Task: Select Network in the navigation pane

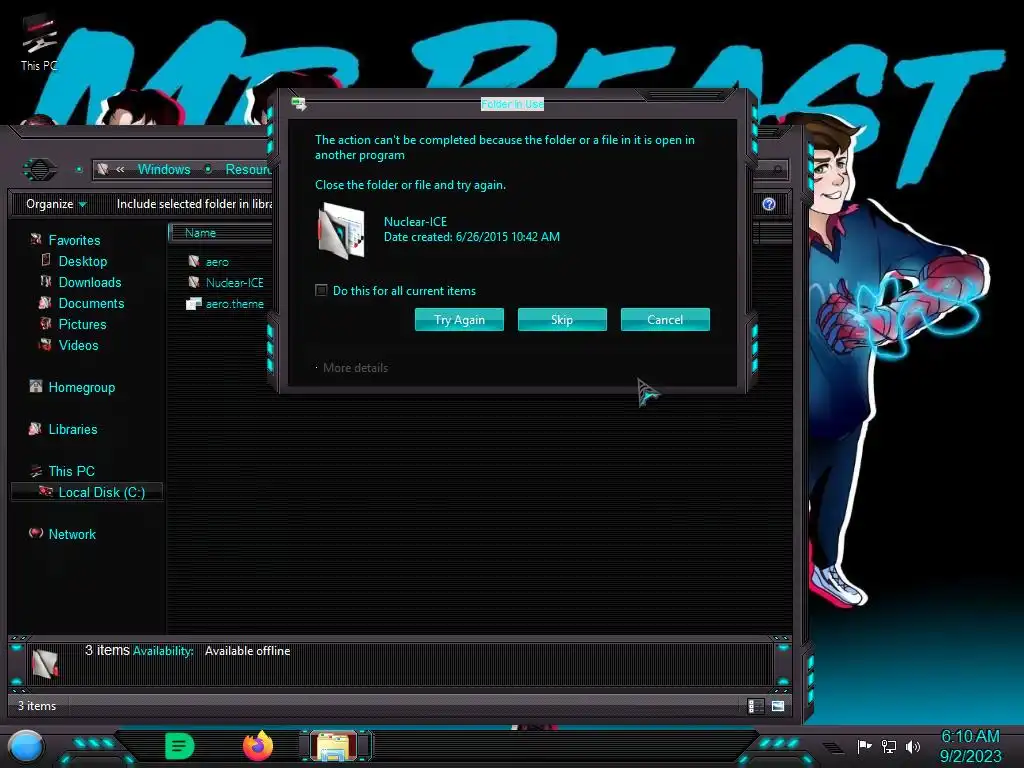Action: (x=72, y=534)
